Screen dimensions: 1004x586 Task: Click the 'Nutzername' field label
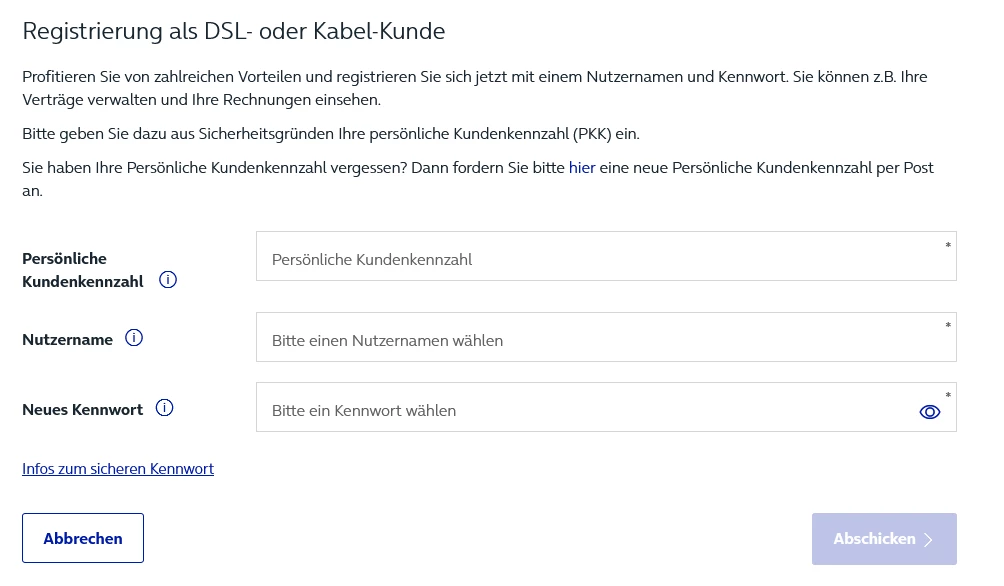click(67, 340)
